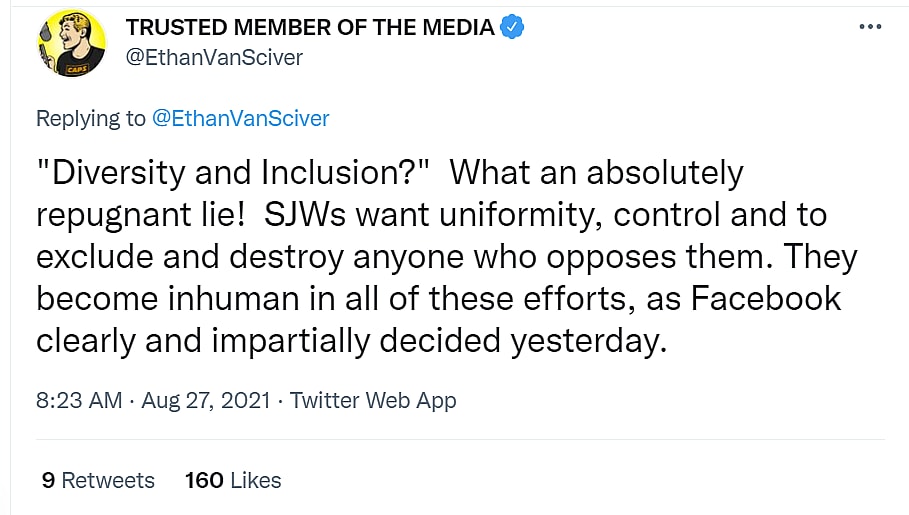This screenshot has height=515, width=909.
Task: Click the Aug 27, 2021 date
Action: point(206,400)
